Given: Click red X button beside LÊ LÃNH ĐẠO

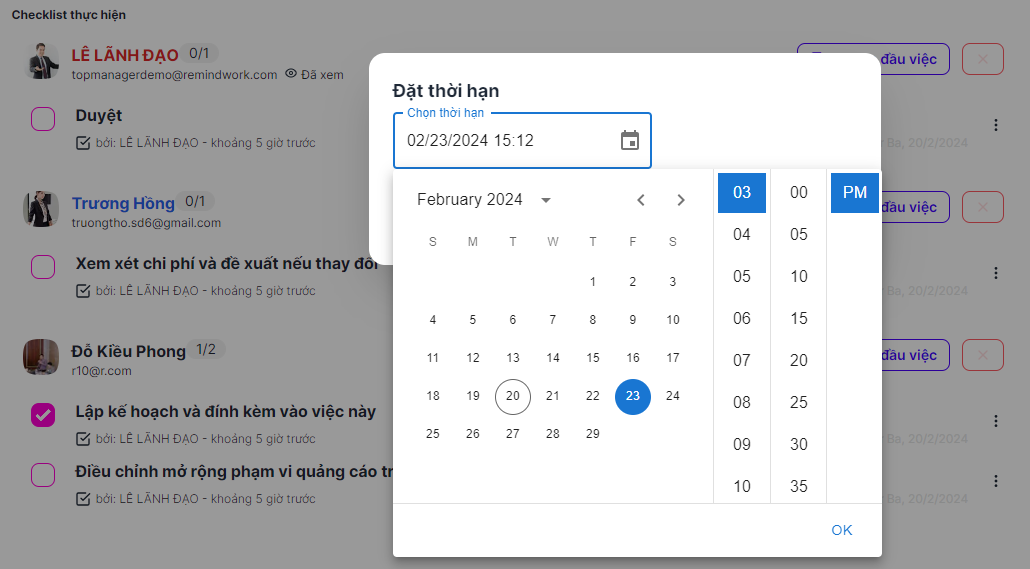Looking at the screenshot, I should click(982, 59).
